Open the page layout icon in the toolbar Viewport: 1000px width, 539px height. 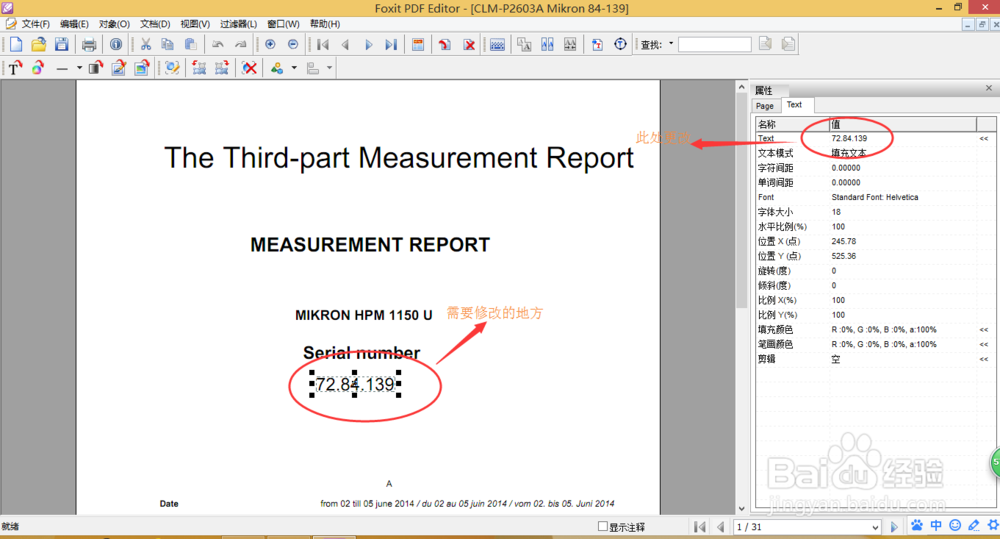pyautogui.click(x=418, y=45)
